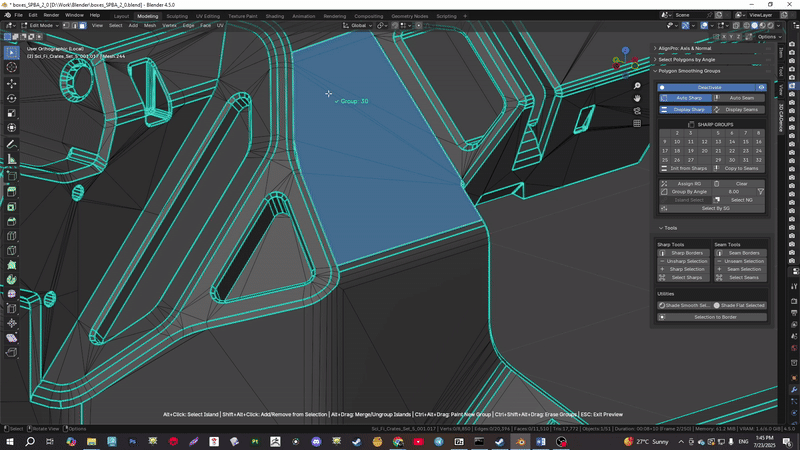This screenshot has height=450, width=800.
Task: Toggle the eye icon beside Deactivate
Action: pyautogui.click(x=761, y=88)
